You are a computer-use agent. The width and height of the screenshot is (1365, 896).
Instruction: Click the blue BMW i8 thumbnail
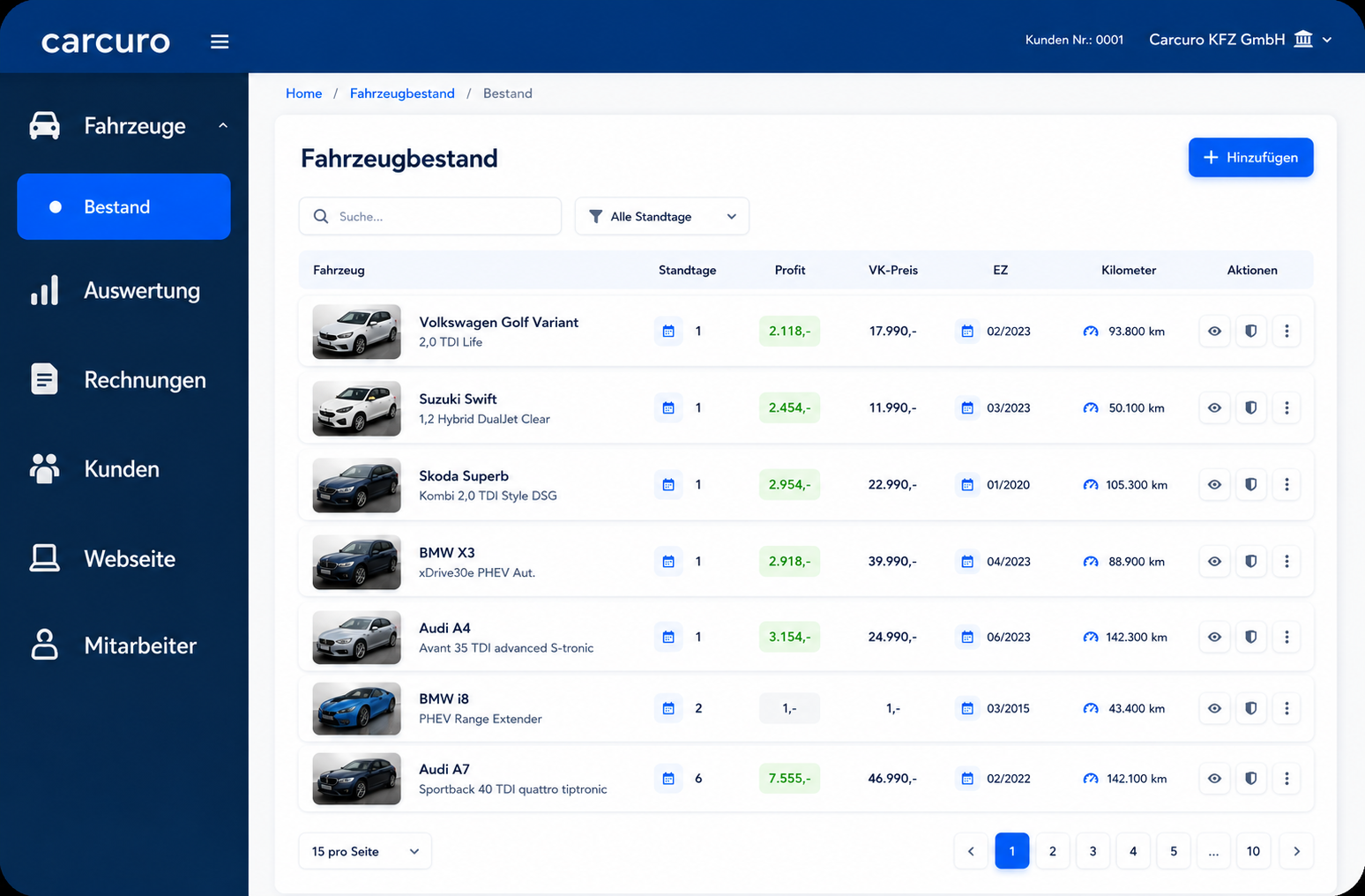(356, 708)
